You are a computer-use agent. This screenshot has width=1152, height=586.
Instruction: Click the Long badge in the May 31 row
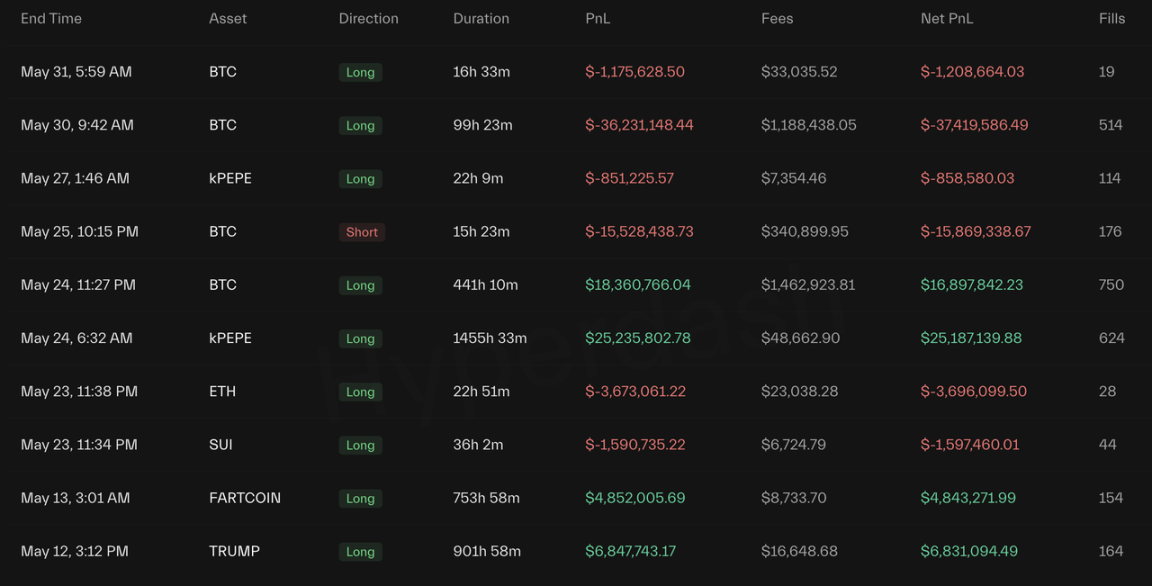(x=360, y=72)
